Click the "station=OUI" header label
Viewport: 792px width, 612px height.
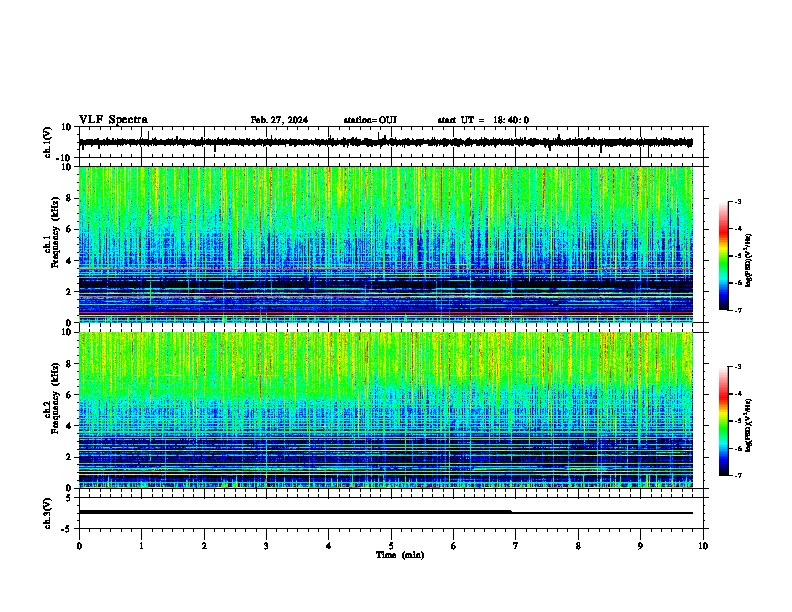pos(370,120)
